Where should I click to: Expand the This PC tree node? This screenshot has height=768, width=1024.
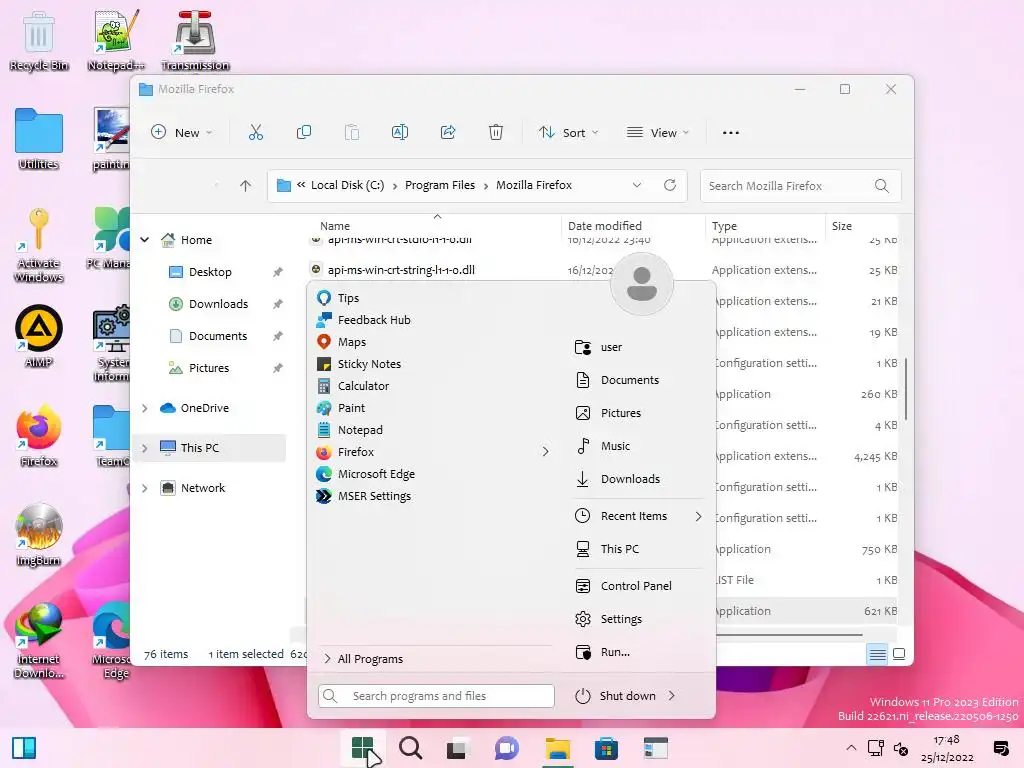coord(144,448)
